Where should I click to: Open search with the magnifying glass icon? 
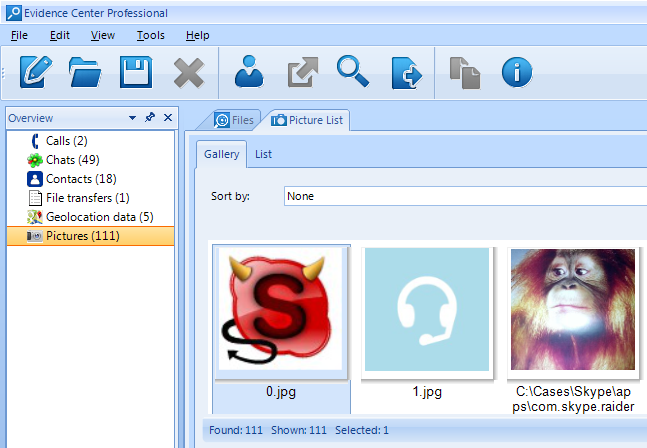click(x=353, y=71)
